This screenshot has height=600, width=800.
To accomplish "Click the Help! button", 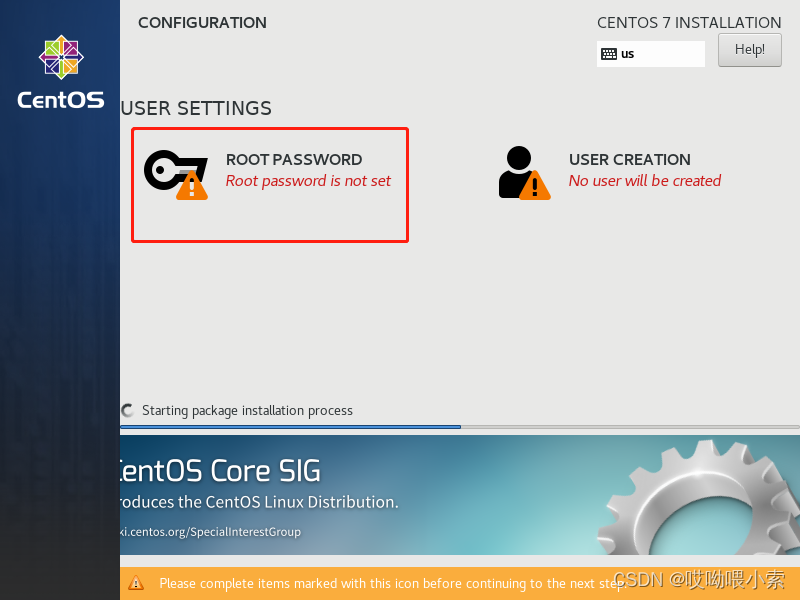I will [x=749, y=50].
